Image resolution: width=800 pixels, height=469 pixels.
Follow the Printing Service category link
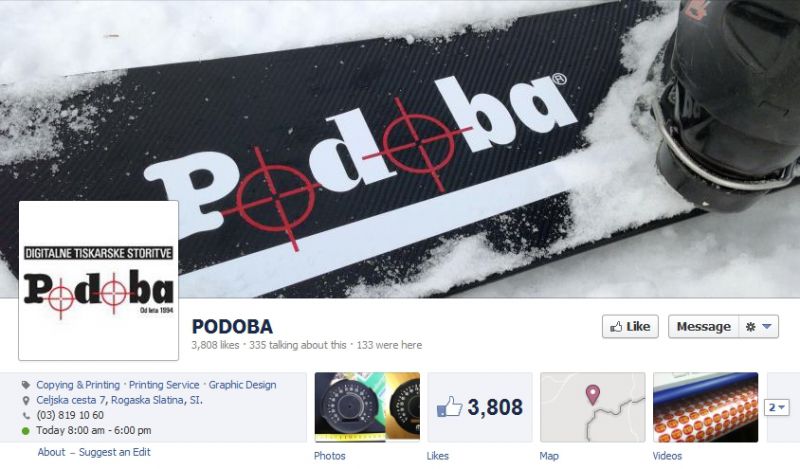[164, 385]
